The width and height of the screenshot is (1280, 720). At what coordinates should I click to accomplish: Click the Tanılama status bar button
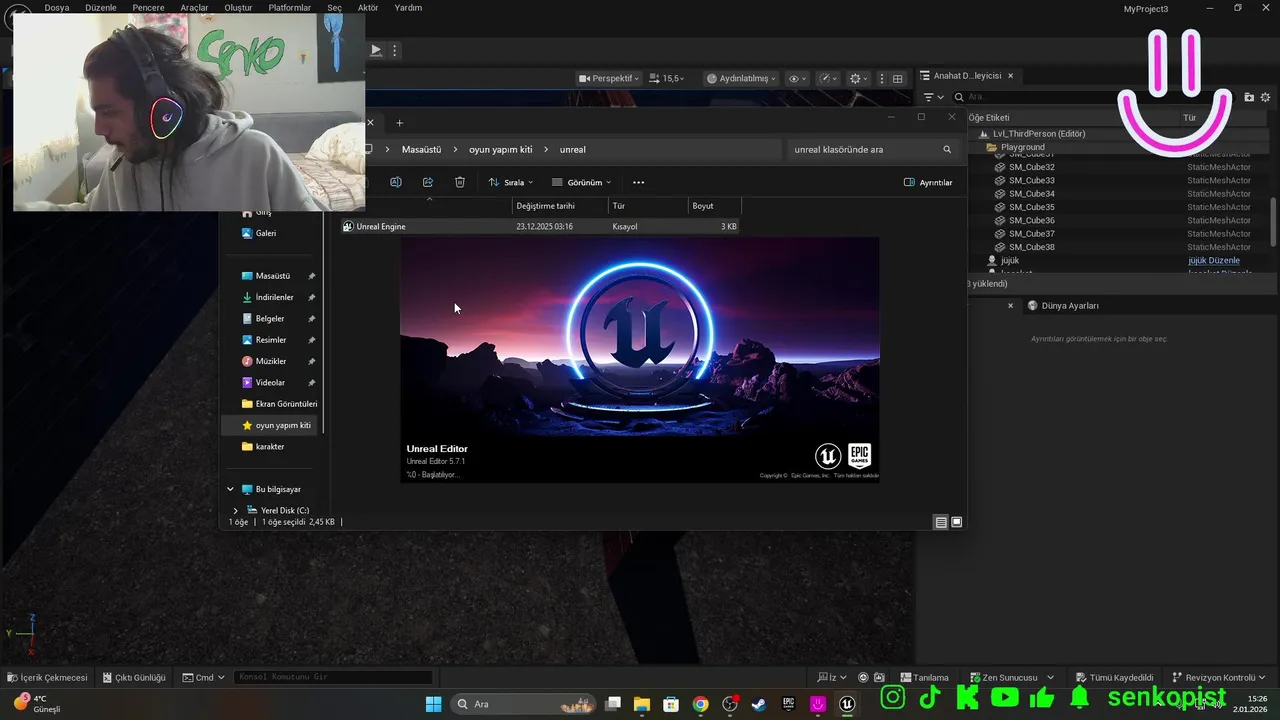pyautogui.click(x=924, y=677)
